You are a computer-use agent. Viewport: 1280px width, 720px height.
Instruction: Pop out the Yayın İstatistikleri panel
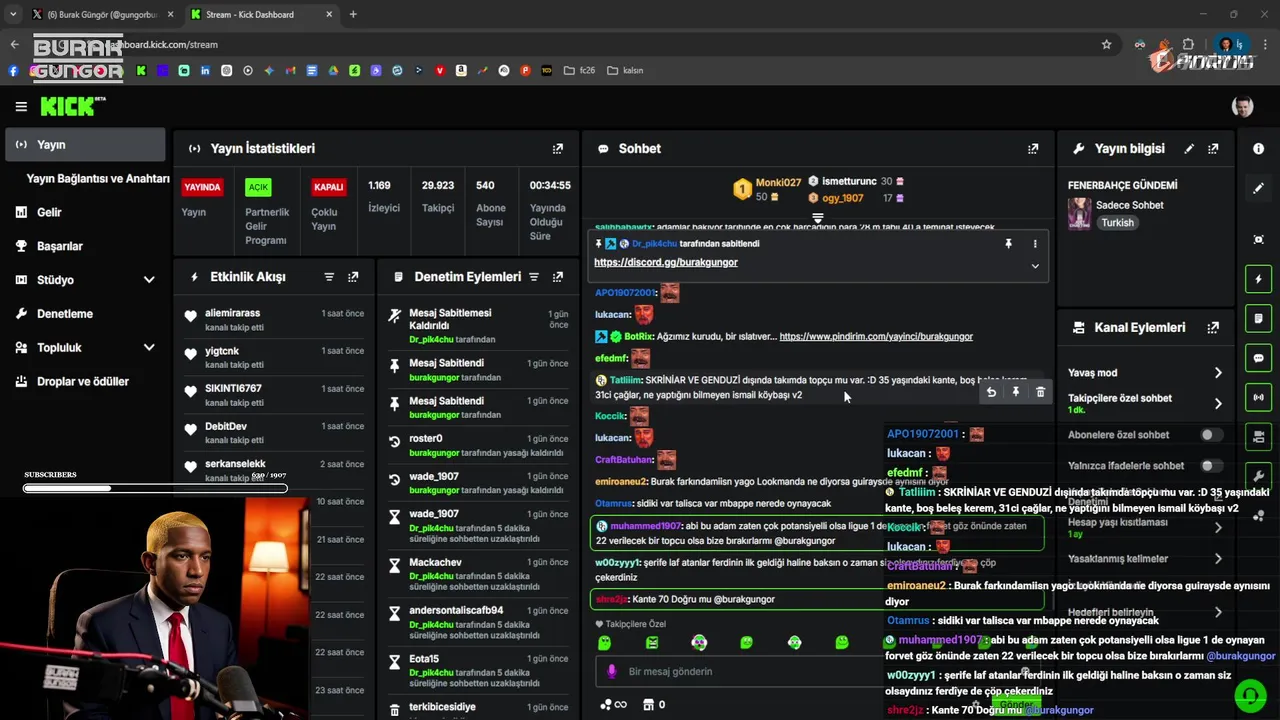(558, 149)
